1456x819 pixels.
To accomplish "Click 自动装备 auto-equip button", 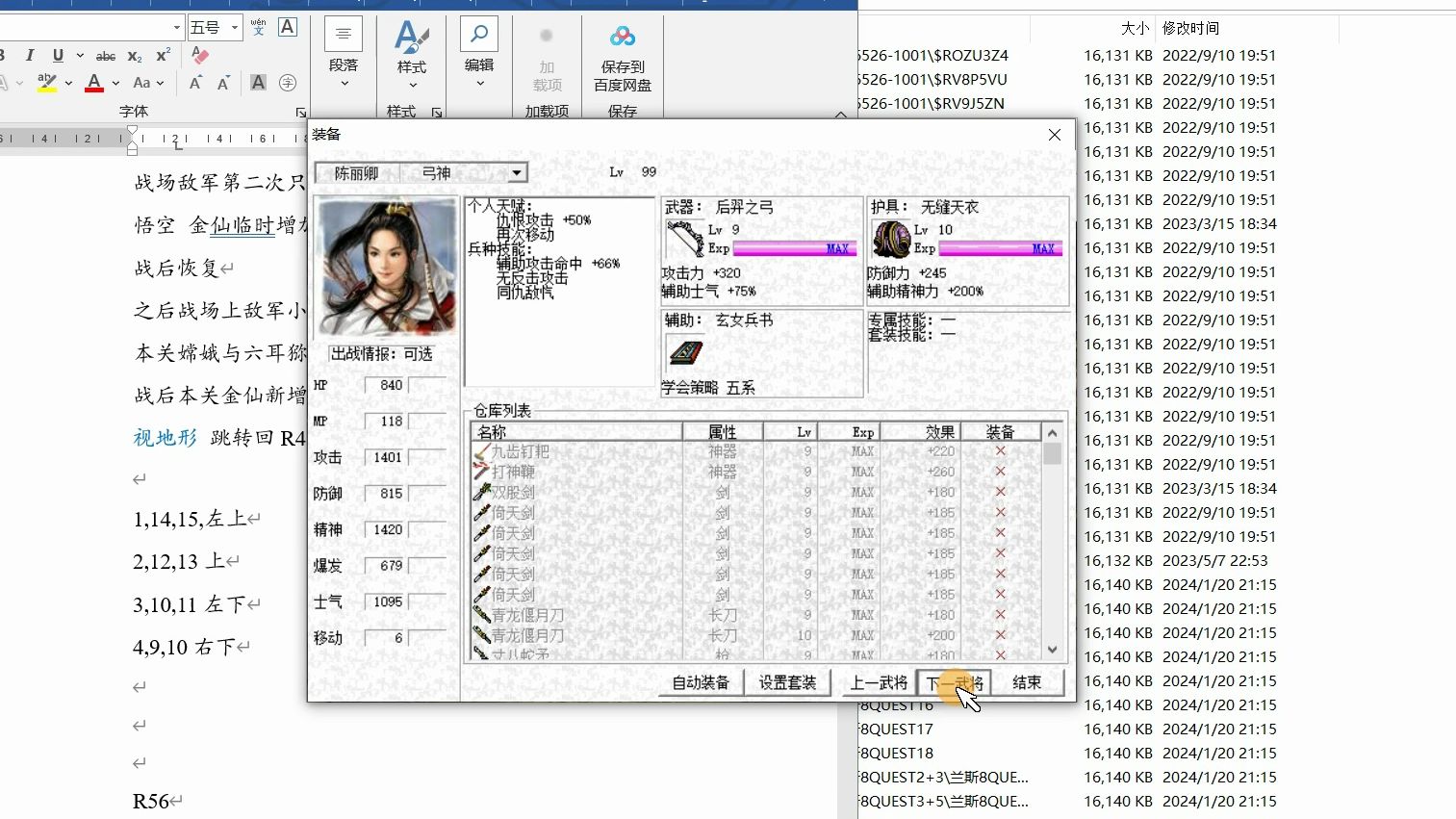I will coord(701,682).
